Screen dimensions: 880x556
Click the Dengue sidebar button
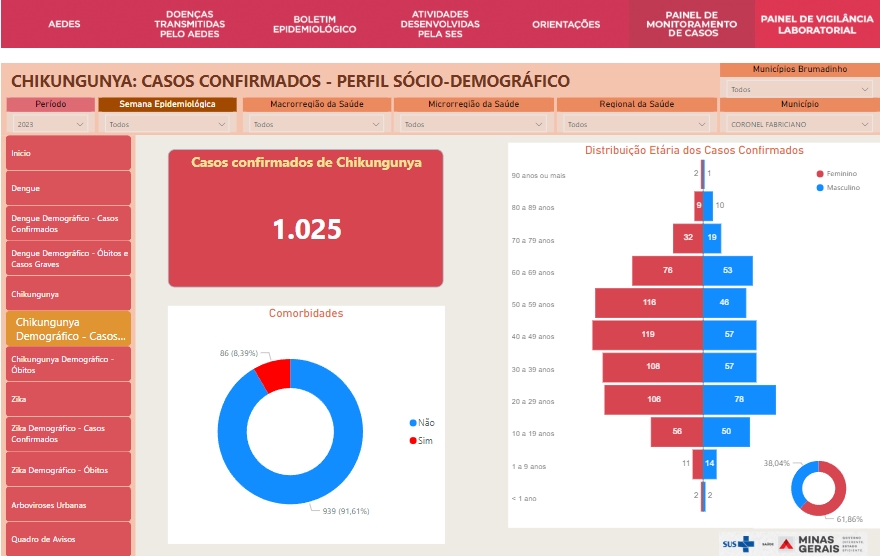(x=68, y=188)
